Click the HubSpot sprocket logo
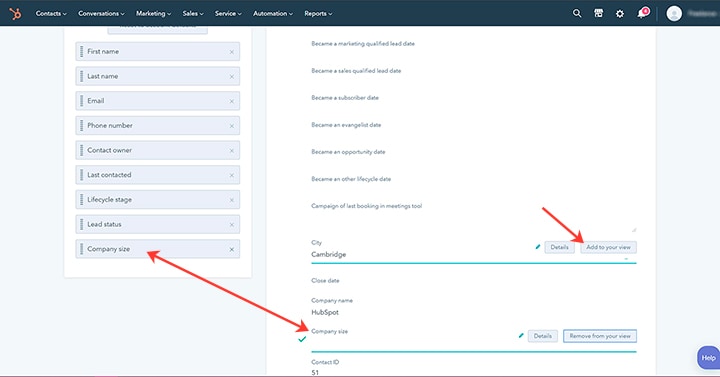Screen dimensions: 720x377 pos(15,14)
